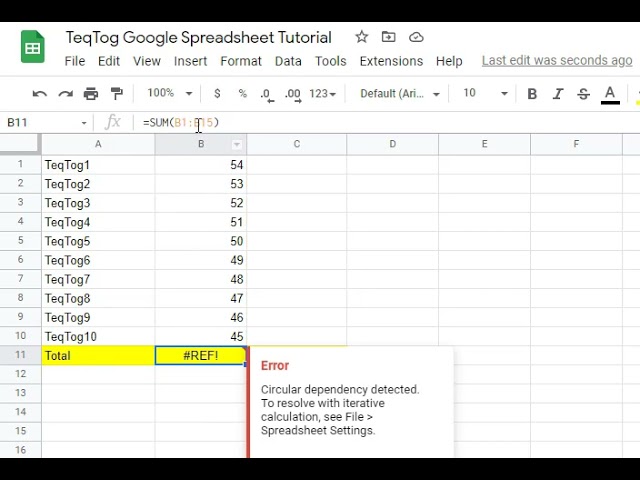Open the move-to-folder icon
Image resolution: width=640 pixels, height=480 pixels.
coord(388,37)
